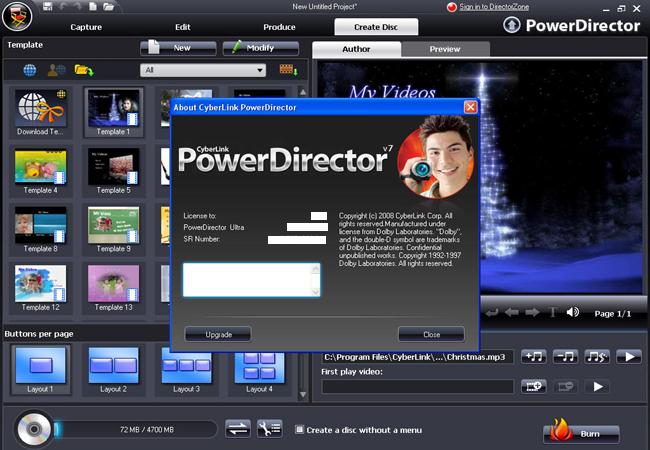Remove background music with minus note icon
The height and width of the screenshot is (450, 650).
[565, 357]
